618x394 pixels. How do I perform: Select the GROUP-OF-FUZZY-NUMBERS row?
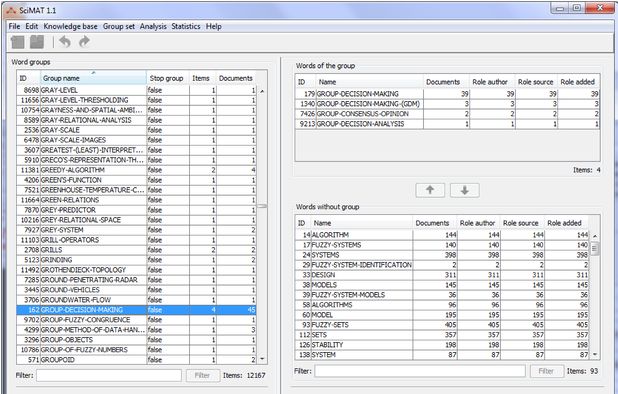(136, 350)
